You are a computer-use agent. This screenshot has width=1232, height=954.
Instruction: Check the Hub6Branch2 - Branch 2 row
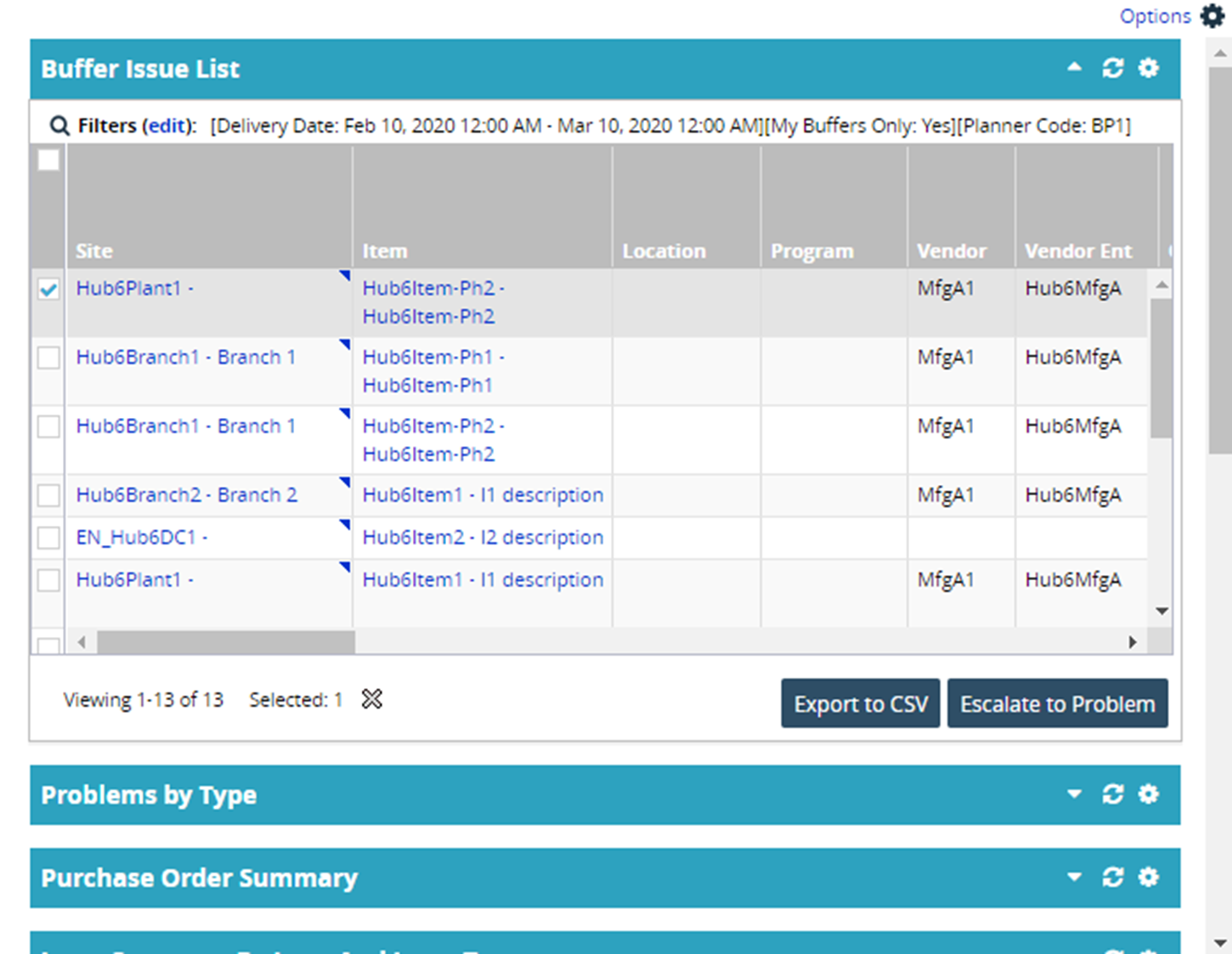click(x=48, y=495)
